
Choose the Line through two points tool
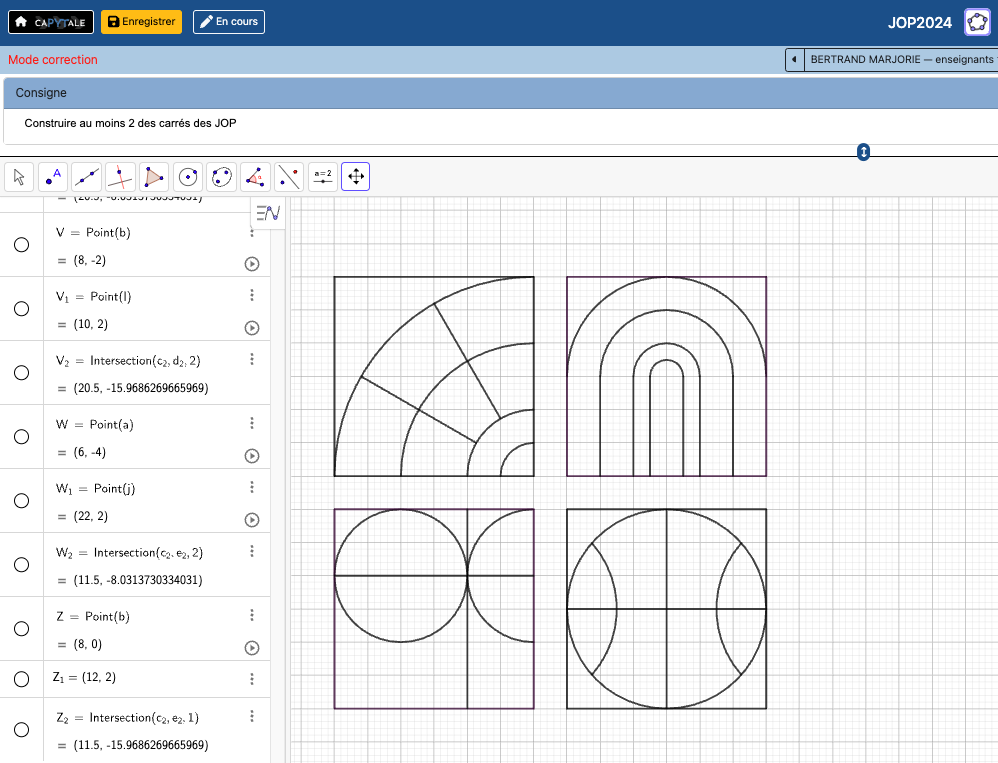point(87,177)
